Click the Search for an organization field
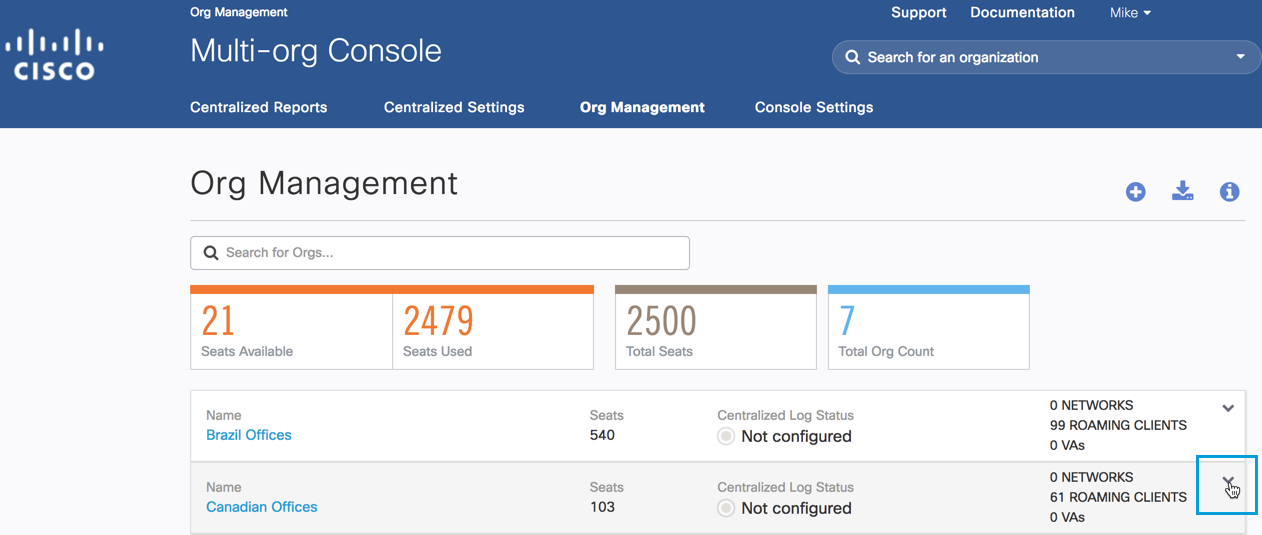This screenshot has height=535, width=1262. coord(1046,57)
